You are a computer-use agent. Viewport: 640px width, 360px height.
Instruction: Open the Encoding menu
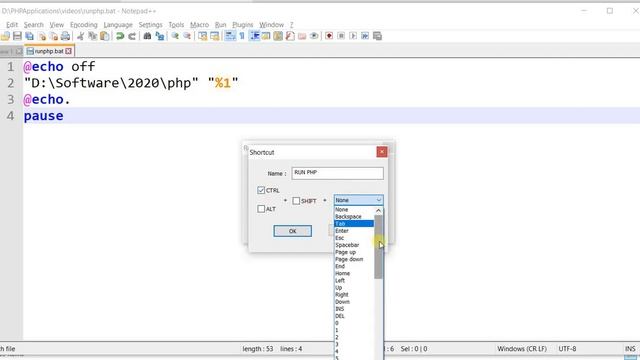tap(84, 25)
